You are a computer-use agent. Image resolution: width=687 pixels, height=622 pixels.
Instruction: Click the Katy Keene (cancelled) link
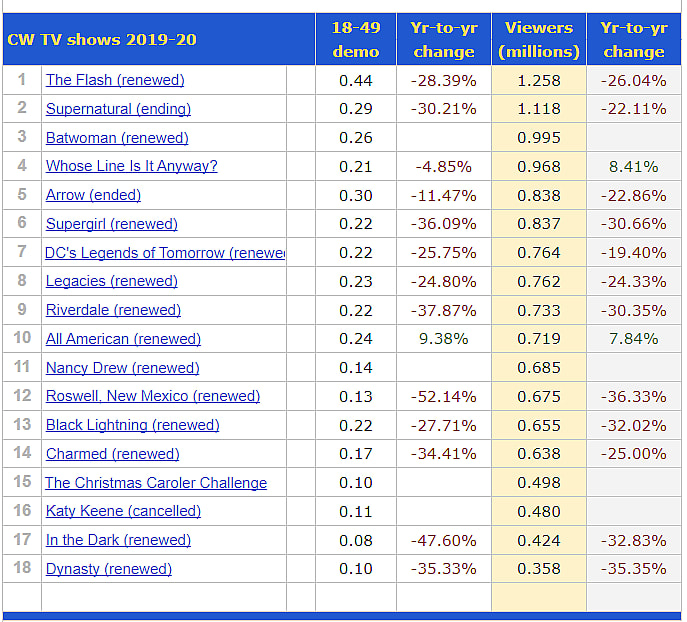pos(123,511)
